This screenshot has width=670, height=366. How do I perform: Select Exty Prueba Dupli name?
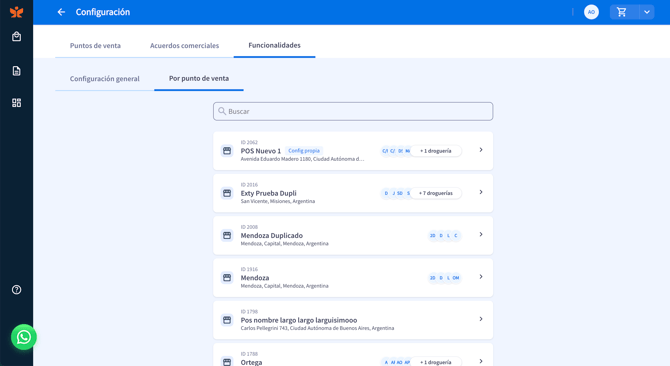tap(268, 193)
